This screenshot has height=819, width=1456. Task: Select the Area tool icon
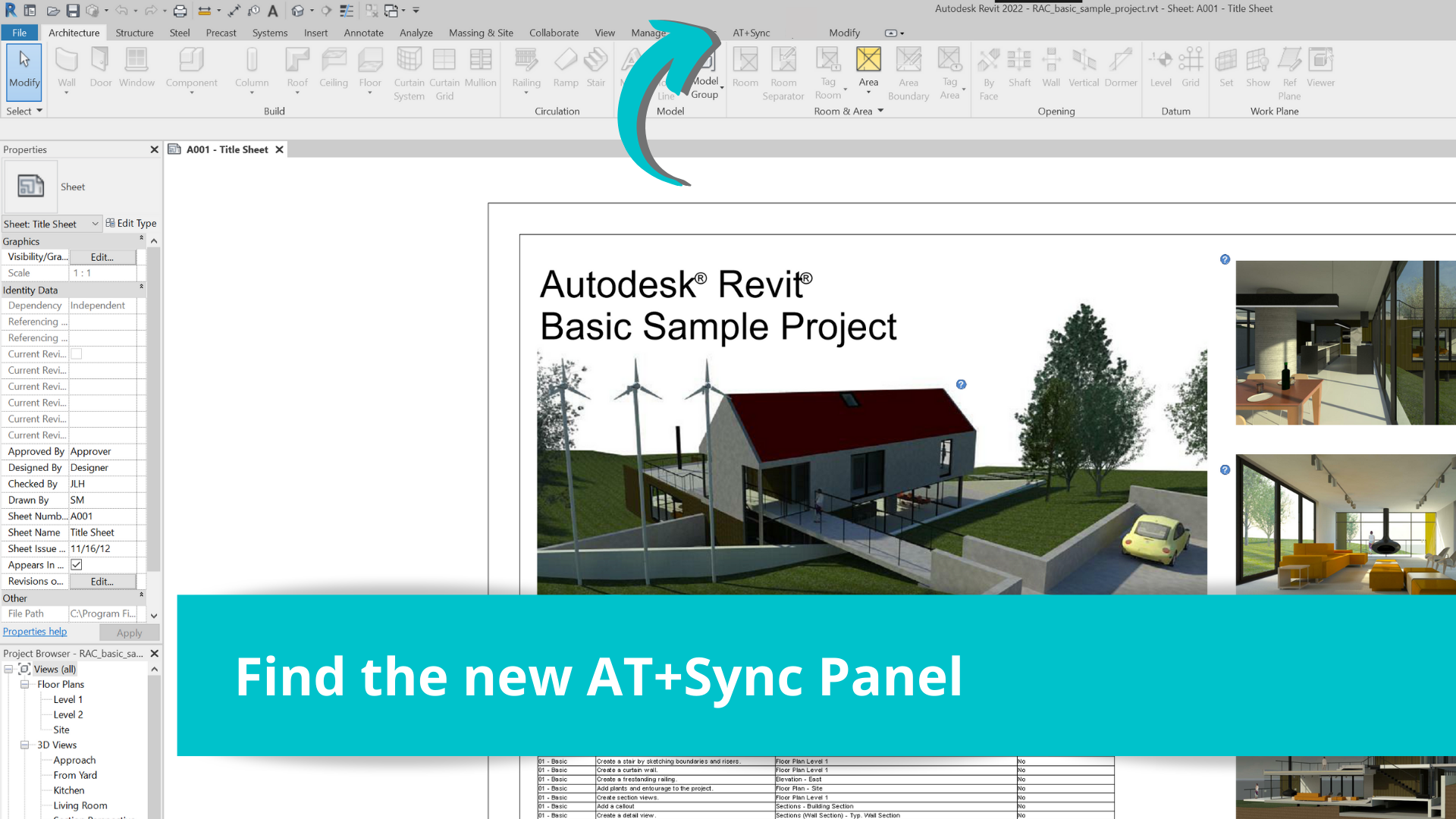click(x=868, y=61)
